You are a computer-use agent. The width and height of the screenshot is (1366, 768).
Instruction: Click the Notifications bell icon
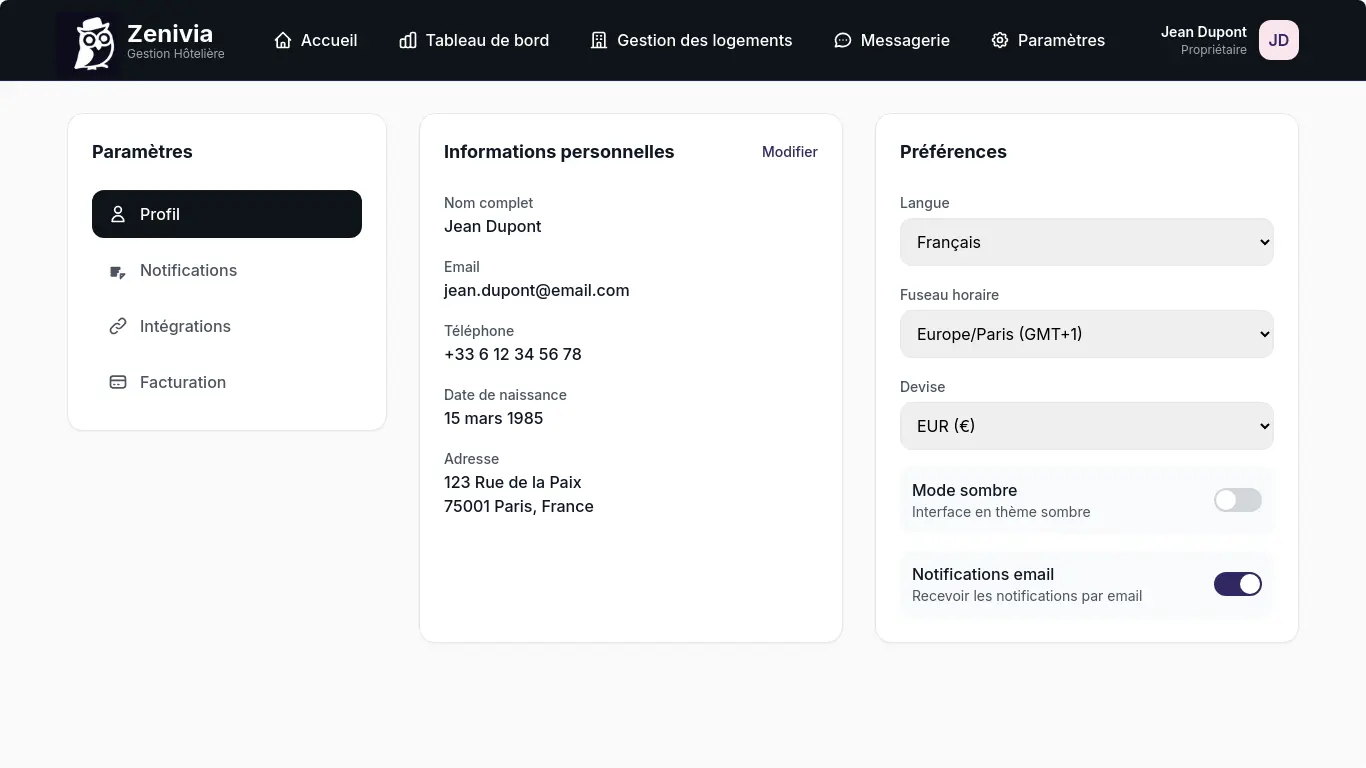point(117,270)
